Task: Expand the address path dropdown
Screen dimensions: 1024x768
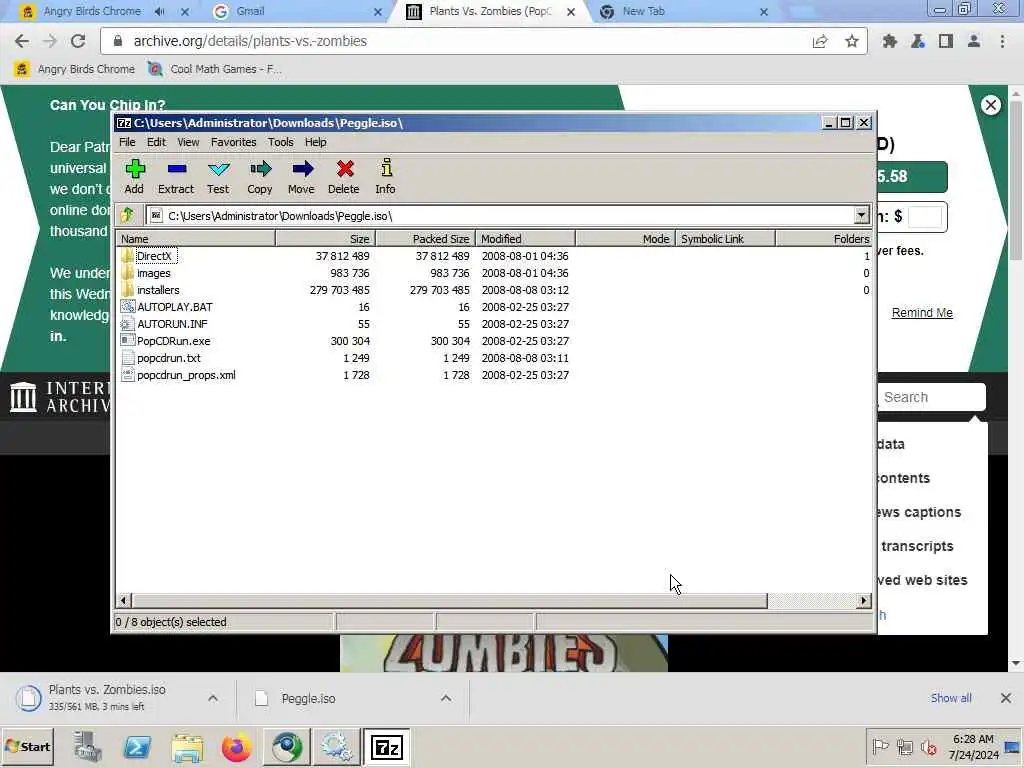Action: point(861,216)
